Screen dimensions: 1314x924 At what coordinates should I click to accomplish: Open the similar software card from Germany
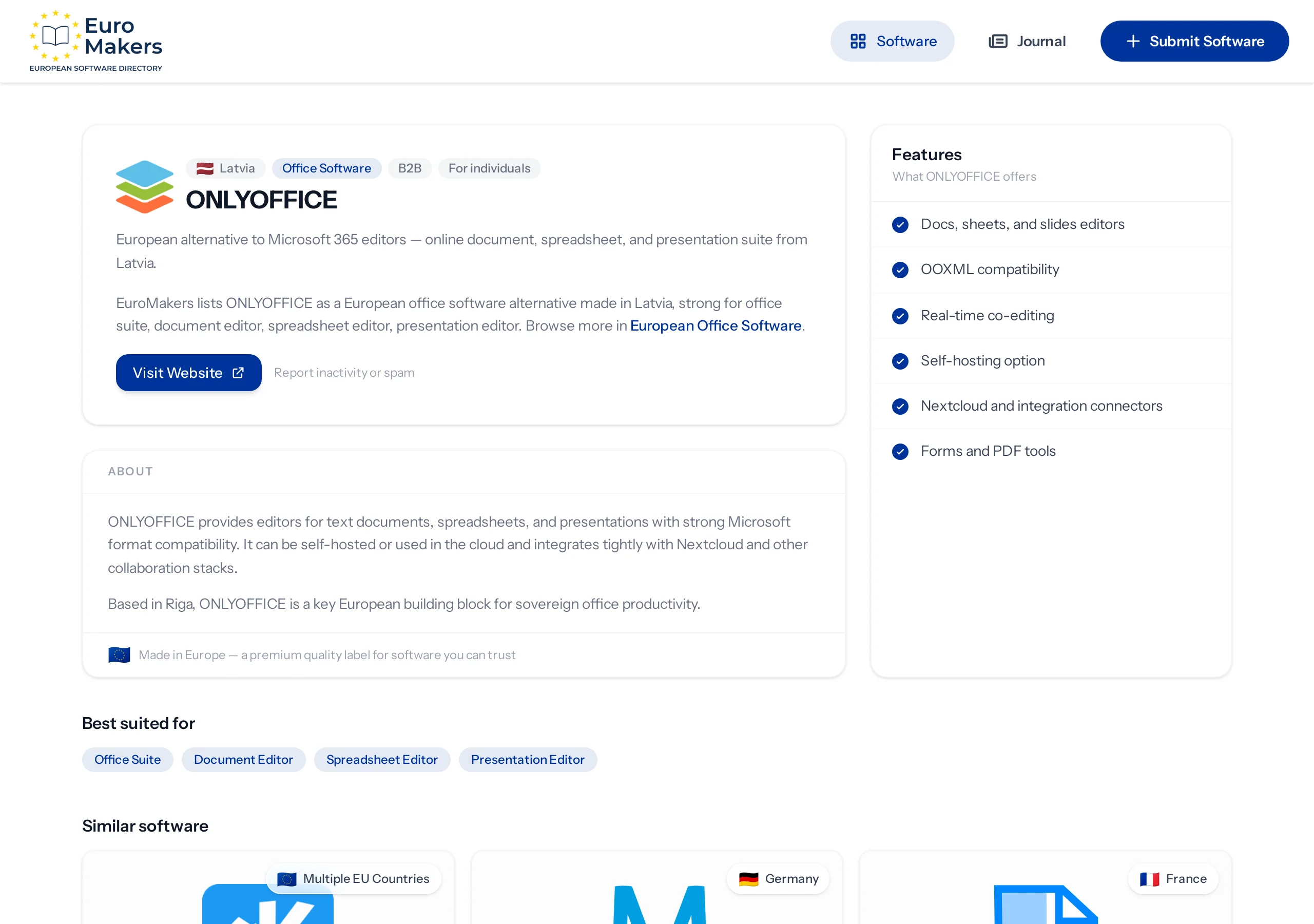pyautogui.click(x=656, y=888)
